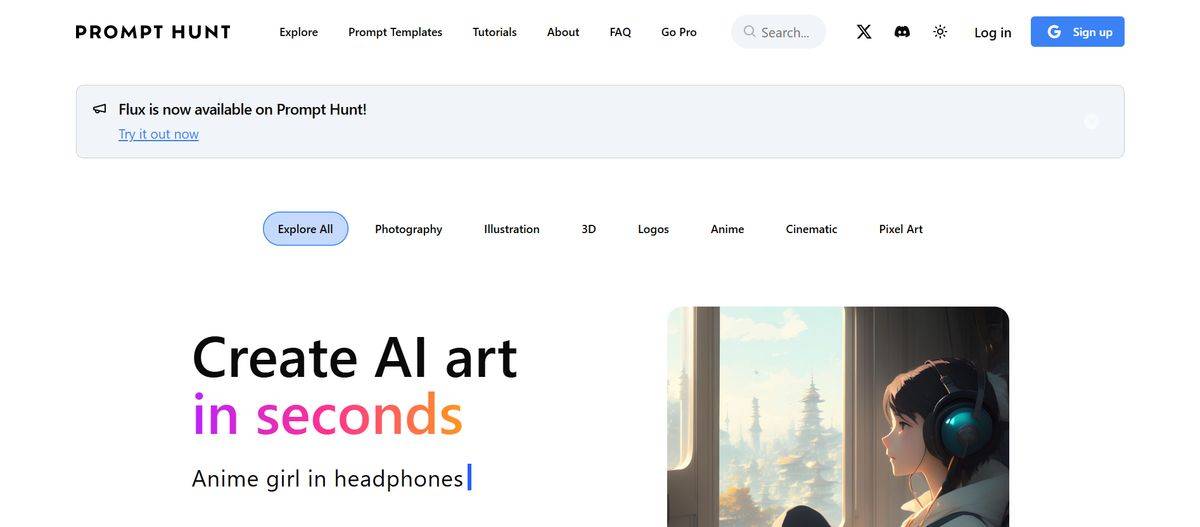Viewport: 1200px width, 527px height.
Task: Click the PROMPT HUNT logo
Action: tap(153, 32)
